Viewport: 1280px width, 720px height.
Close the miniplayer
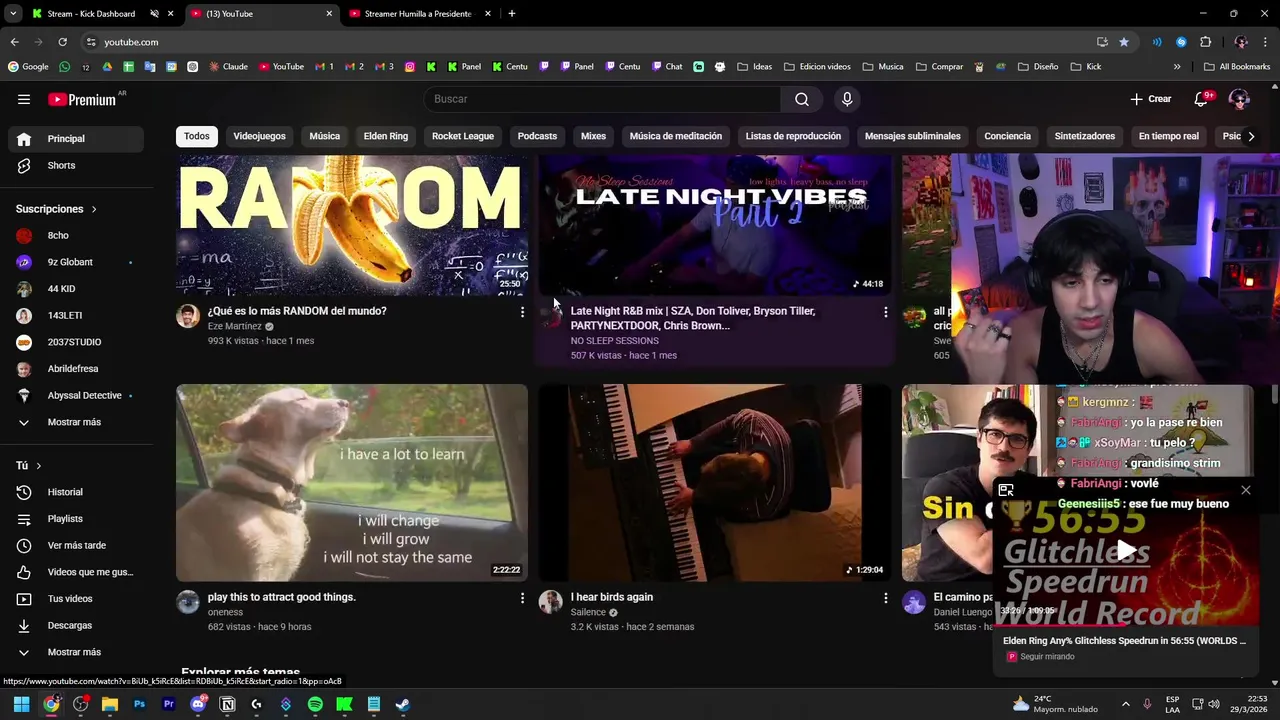coord(1245,490)
